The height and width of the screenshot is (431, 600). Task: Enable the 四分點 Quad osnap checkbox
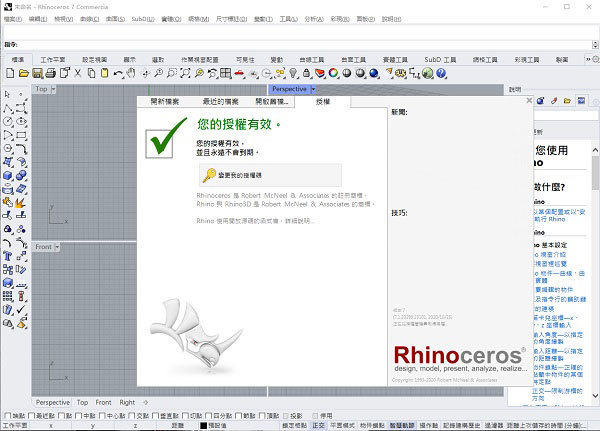209,416
